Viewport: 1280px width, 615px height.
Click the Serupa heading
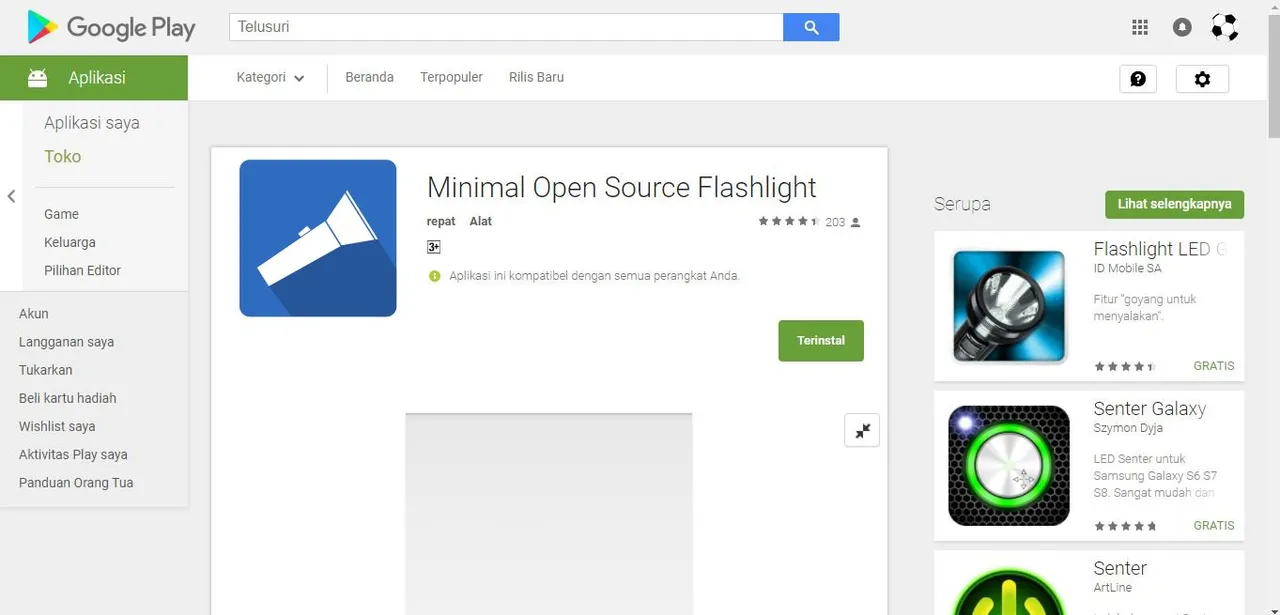tap(962, 204)
